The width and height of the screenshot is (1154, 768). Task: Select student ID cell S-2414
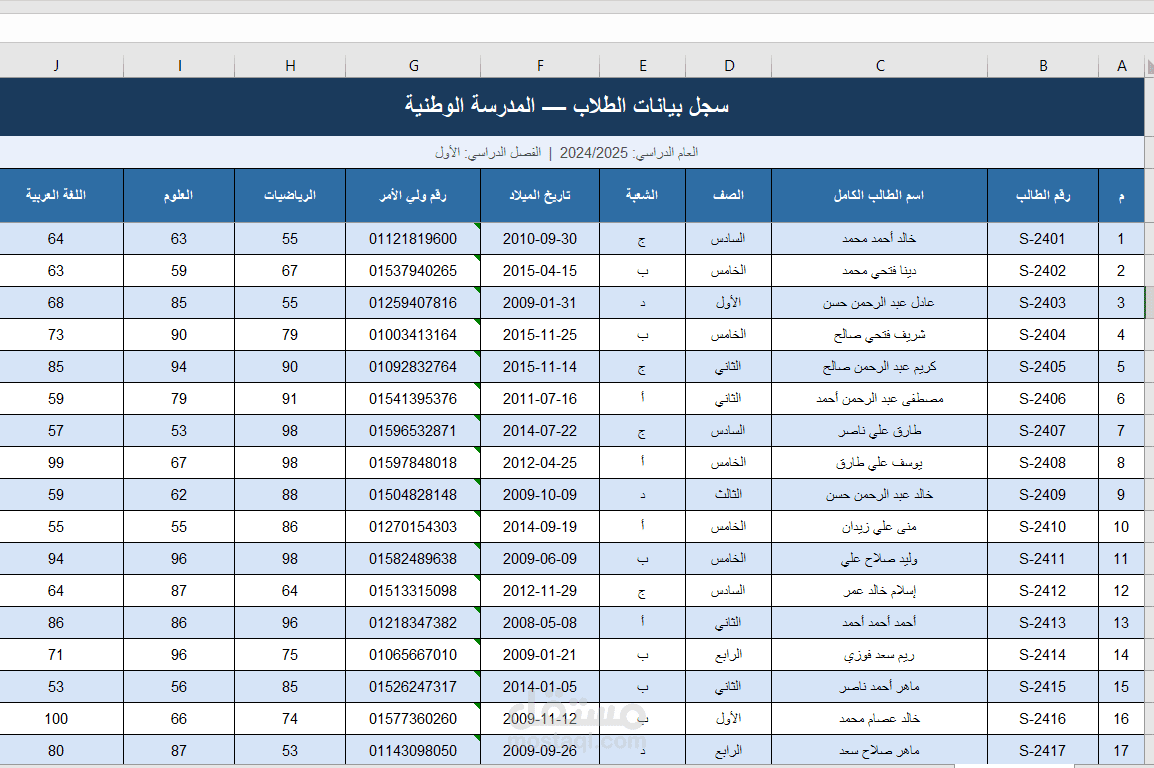pyautogui.click(x=1043, y=655)
